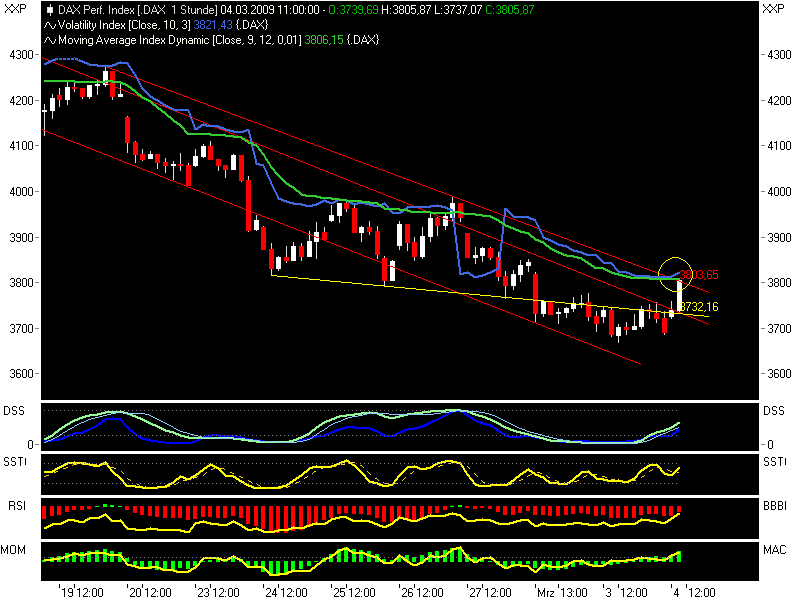Screen dimensions: 800x600
Task: Expand the MAC label on the right side
Action: click(774, 547)
